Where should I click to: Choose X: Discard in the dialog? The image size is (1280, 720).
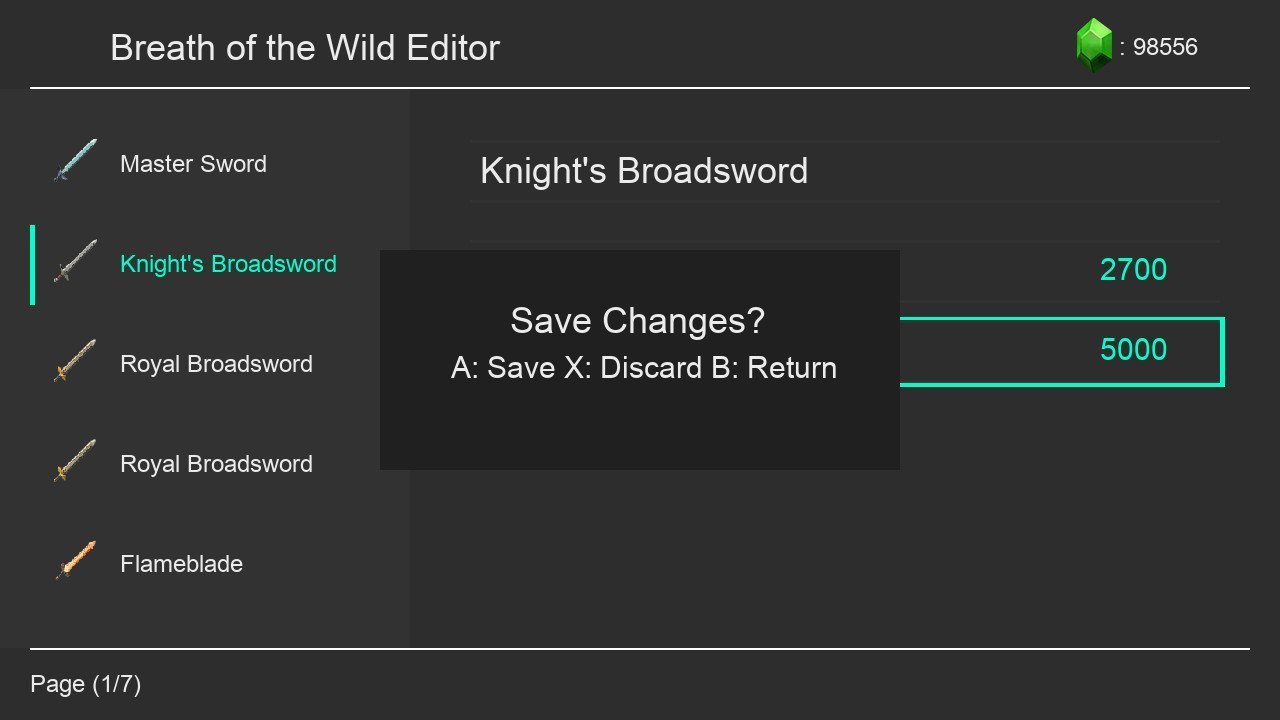point(633,368)
